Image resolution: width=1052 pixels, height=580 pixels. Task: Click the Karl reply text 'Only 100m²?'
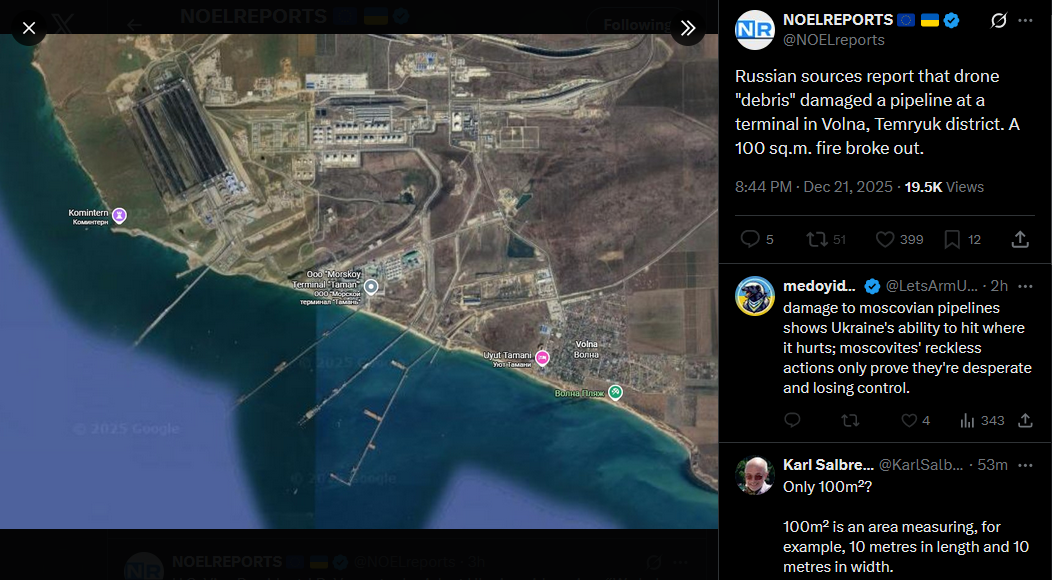[x=828, y=487]
